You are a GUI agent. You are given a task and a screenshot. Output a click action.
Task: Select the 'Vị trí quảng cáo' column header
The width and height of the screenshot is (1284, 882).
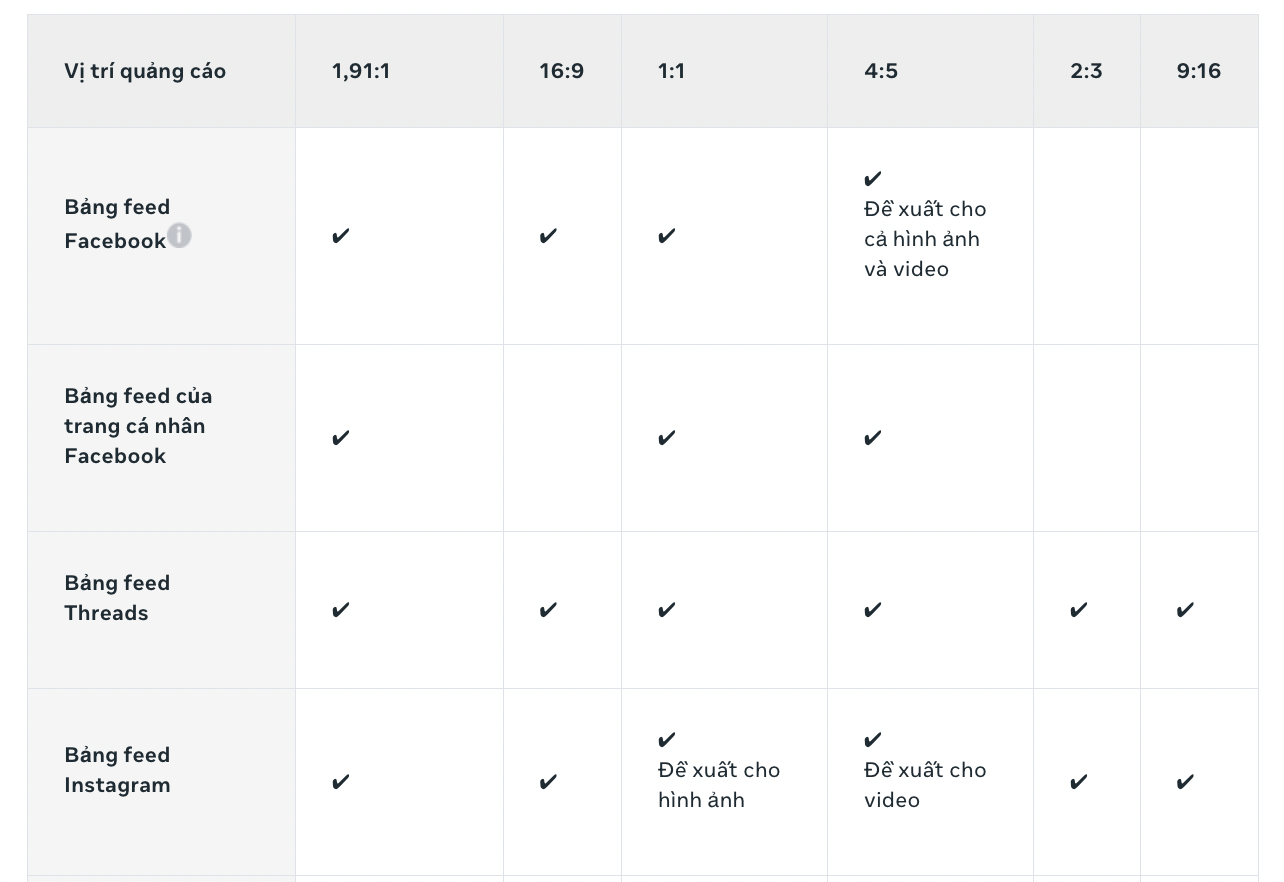(145, 71)
